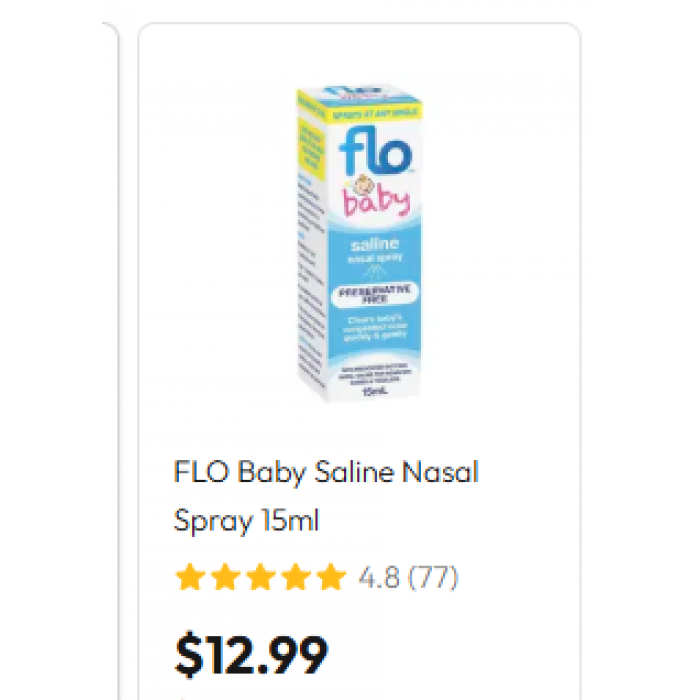Click the second rating star
The height and width of the screenshot is (700, 700).
[x=222, y=577]
